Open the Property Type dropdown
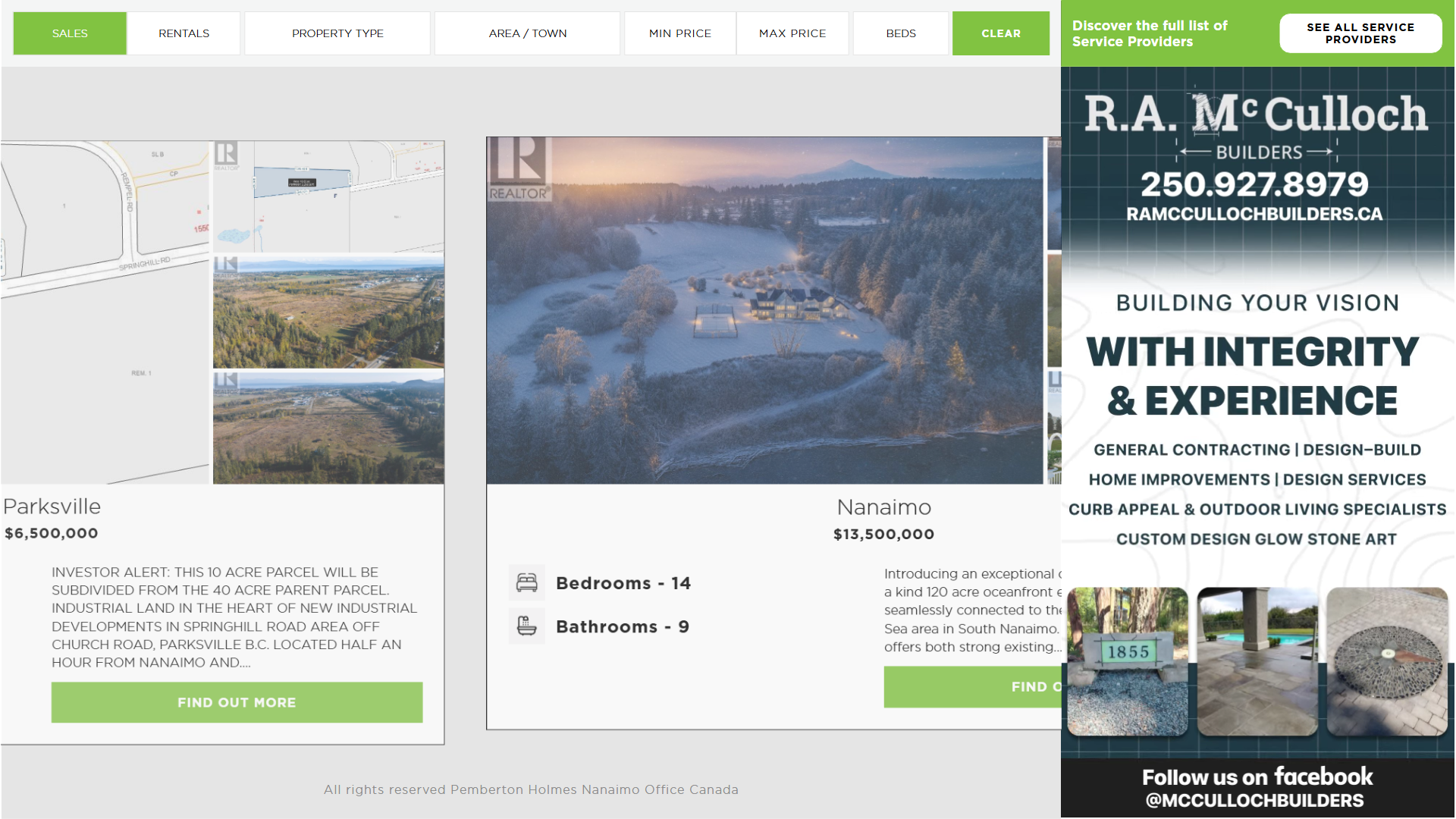The height and width of the screenshot is (819, 1456). click(337, 33)
